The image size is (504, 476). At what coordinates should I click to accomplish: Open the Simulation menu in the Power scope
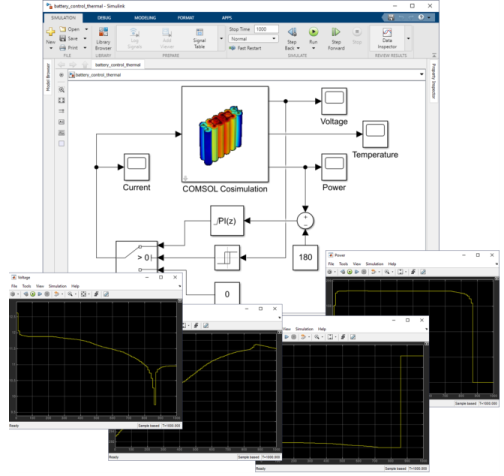point(374,264)
